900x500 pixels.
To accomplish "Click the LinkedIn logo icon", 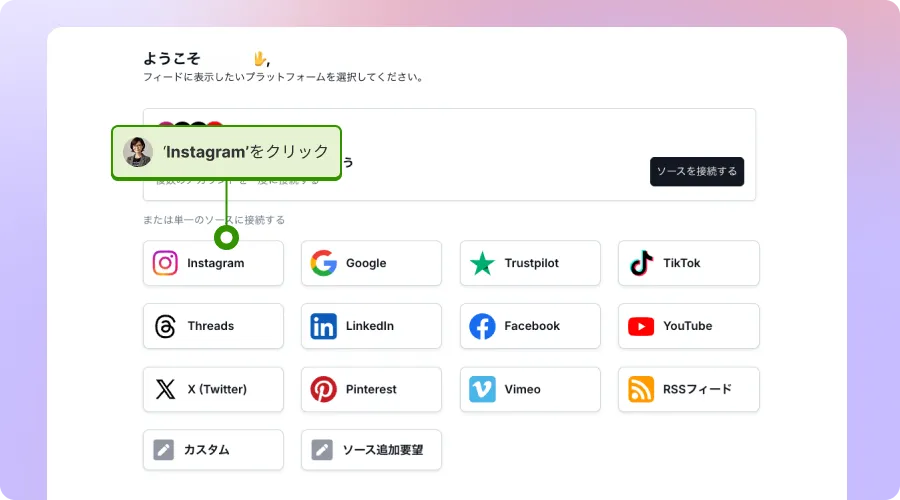I will 324,326.
